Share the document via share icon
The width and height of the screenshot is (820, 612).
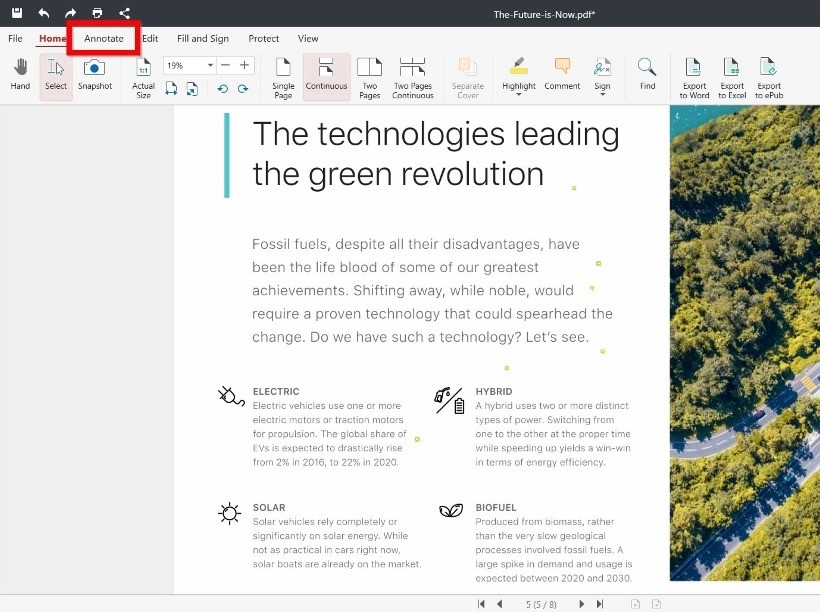[x=124, y=13]
